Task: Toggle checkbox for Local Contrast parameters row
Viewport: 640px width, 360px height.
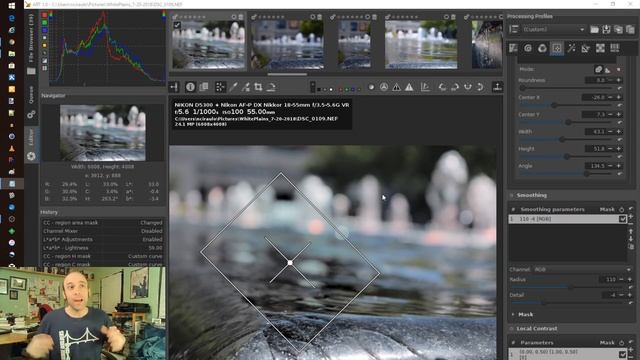Action: (x=622, y=354)
